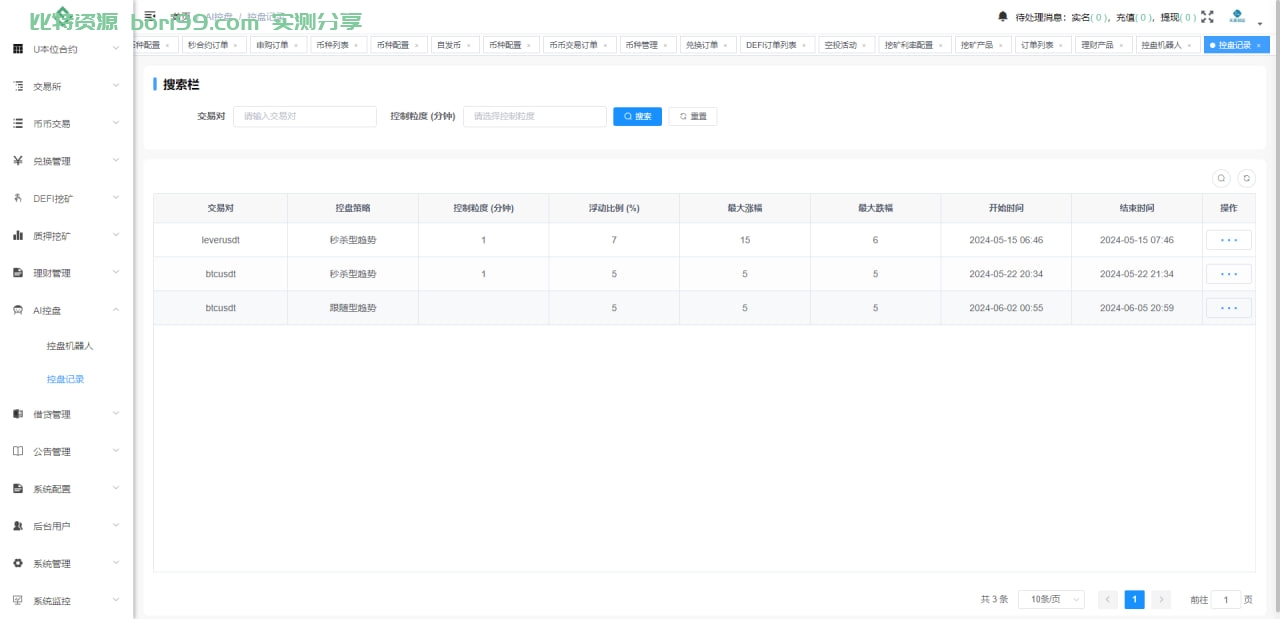Expand the 后台用户 menu
The image size is (1280, 619).
click(x=66, y=526)
